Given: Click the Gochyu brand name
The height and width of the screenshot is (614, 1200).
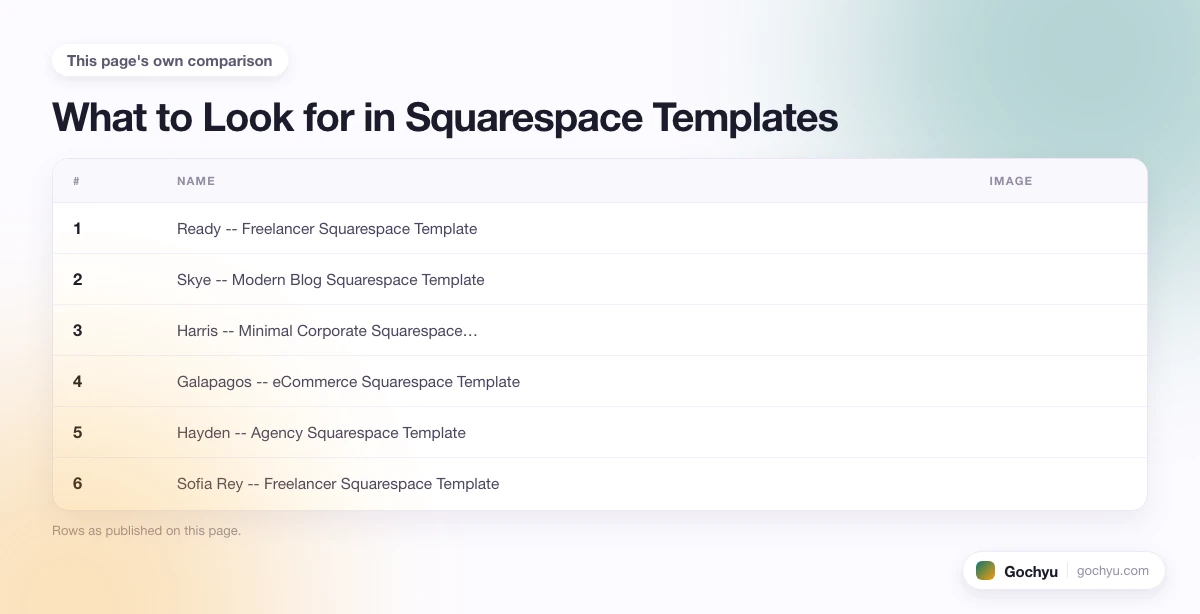Looking at the screenshot, I should click(1031, 572).
